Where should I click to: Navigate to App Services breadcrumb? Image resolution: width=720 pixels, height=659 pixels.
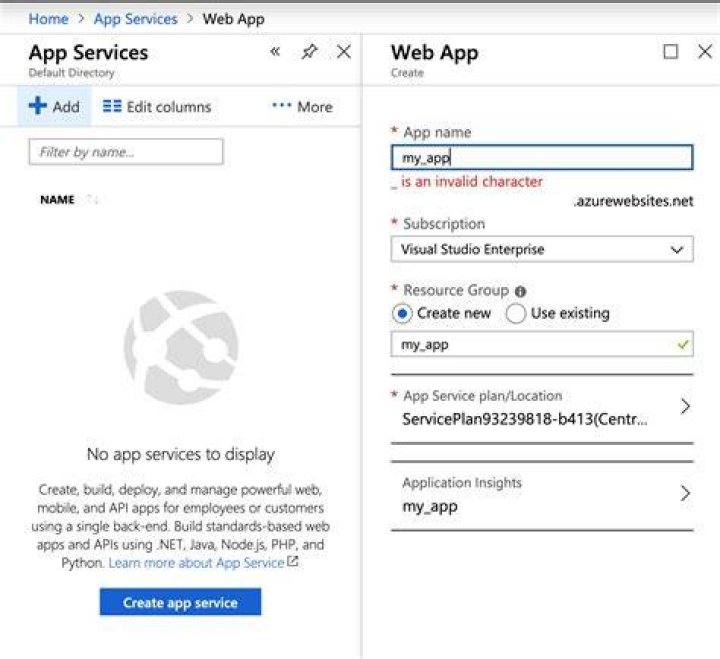[x=135, y=19]
